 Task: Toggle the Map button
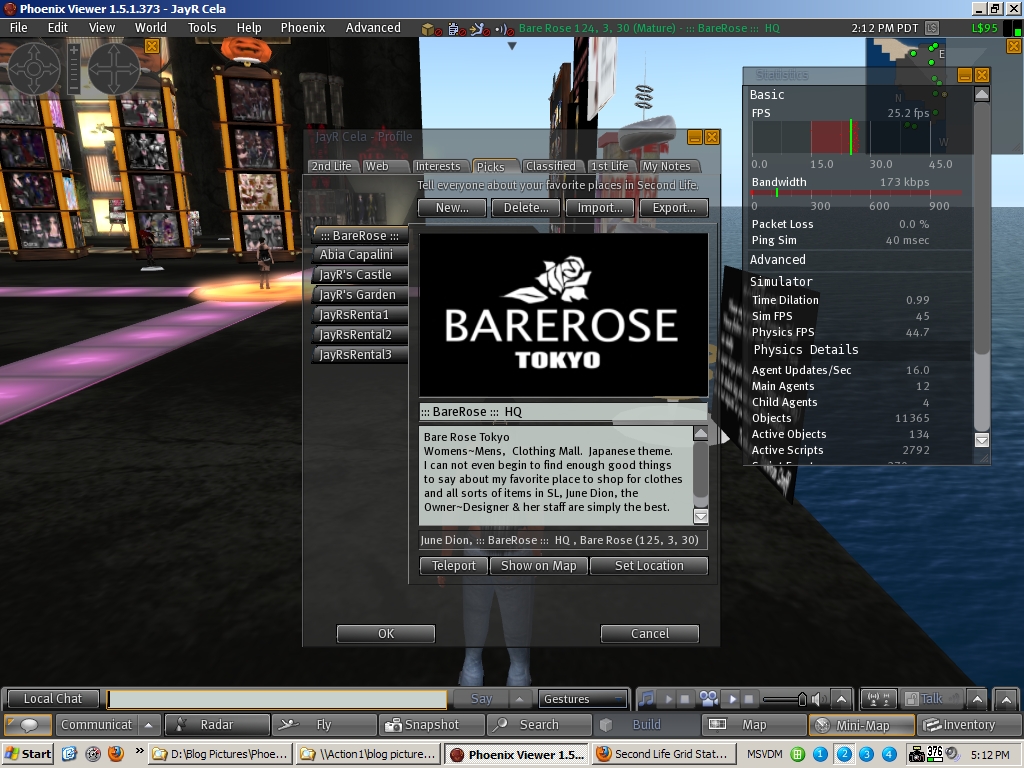pos(754,725)
